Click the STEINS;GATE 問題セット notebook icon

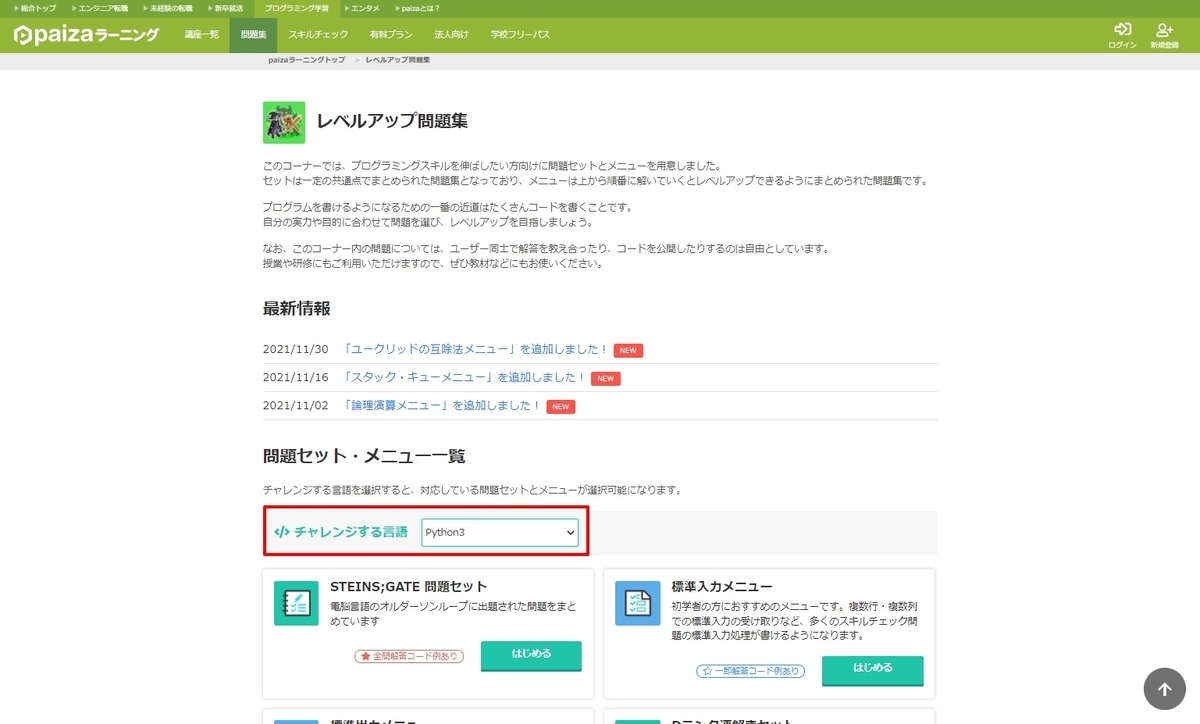point(295,605)
